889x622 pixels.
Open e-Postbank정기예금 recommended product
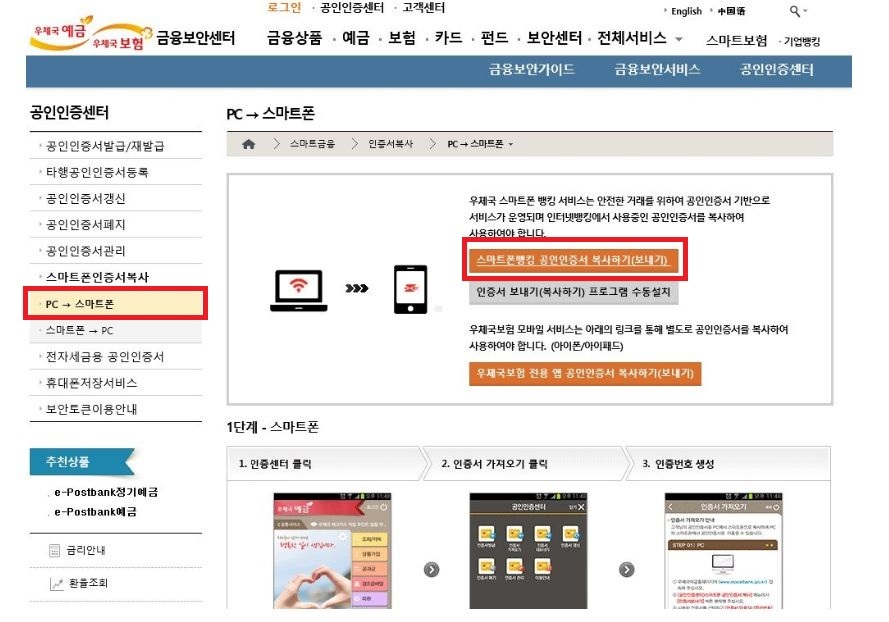click(x=107, y=492)
